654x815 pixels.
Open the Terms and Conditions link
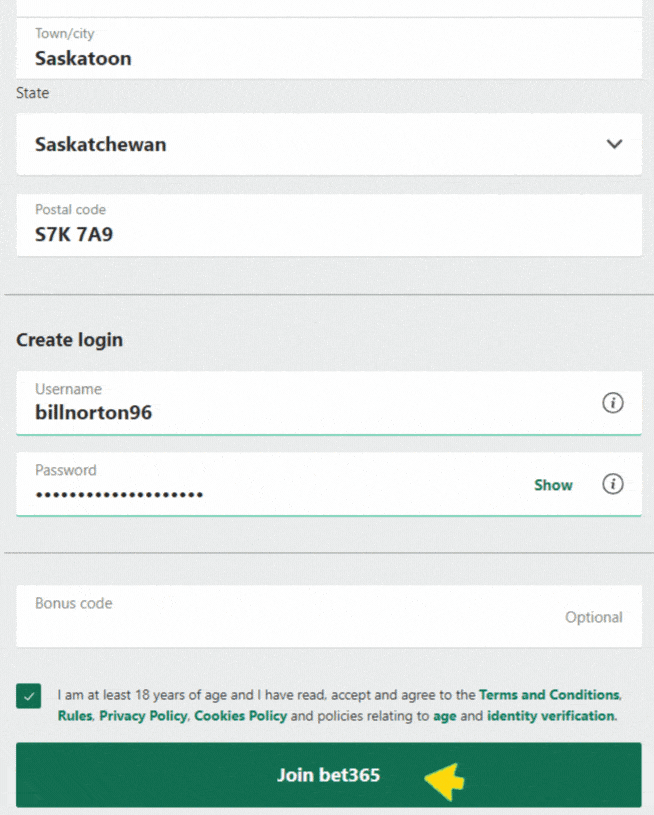549,694
